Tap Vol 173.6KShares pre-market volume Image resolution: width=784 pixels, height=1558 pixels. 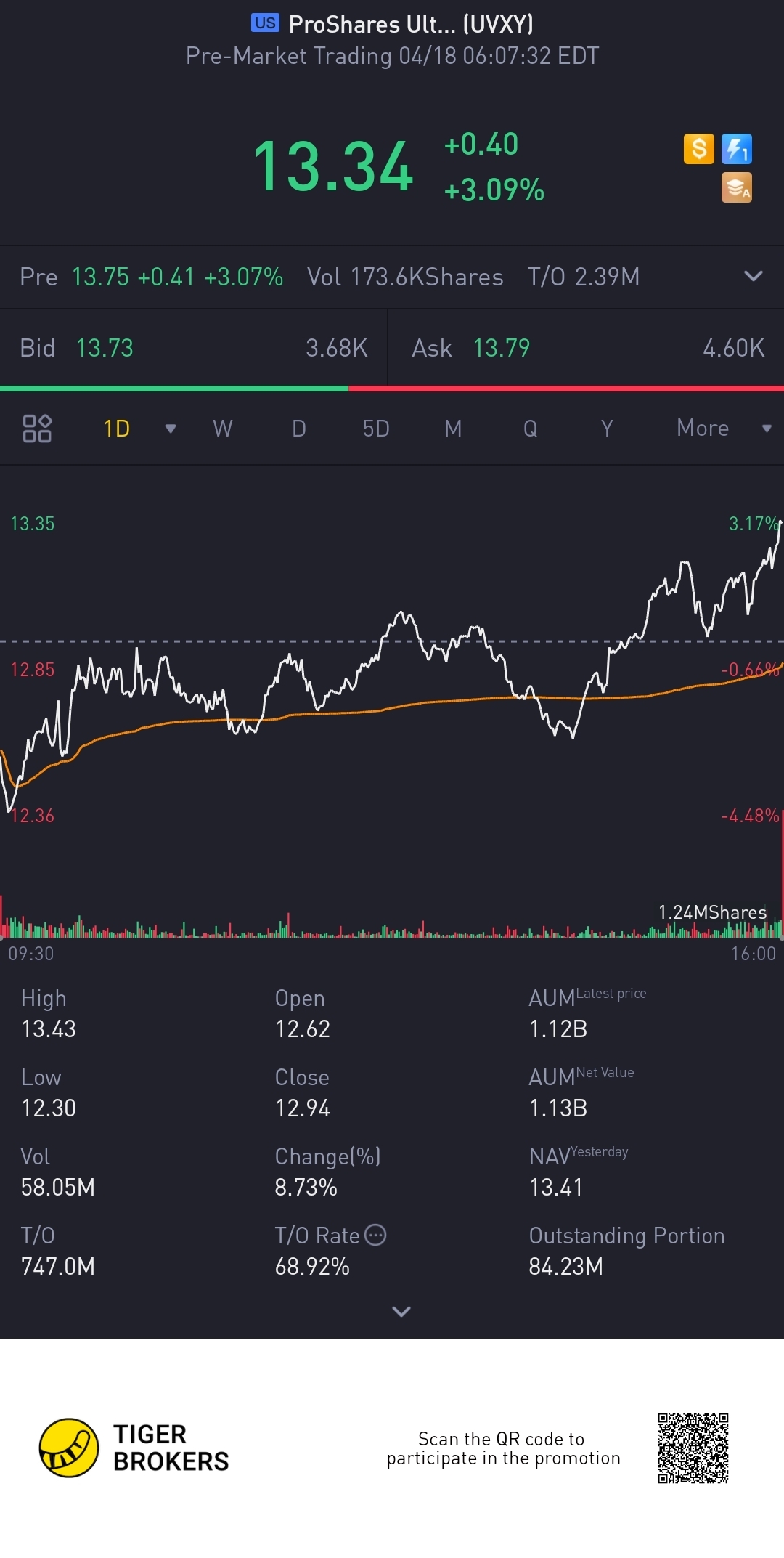pos(405,277)
